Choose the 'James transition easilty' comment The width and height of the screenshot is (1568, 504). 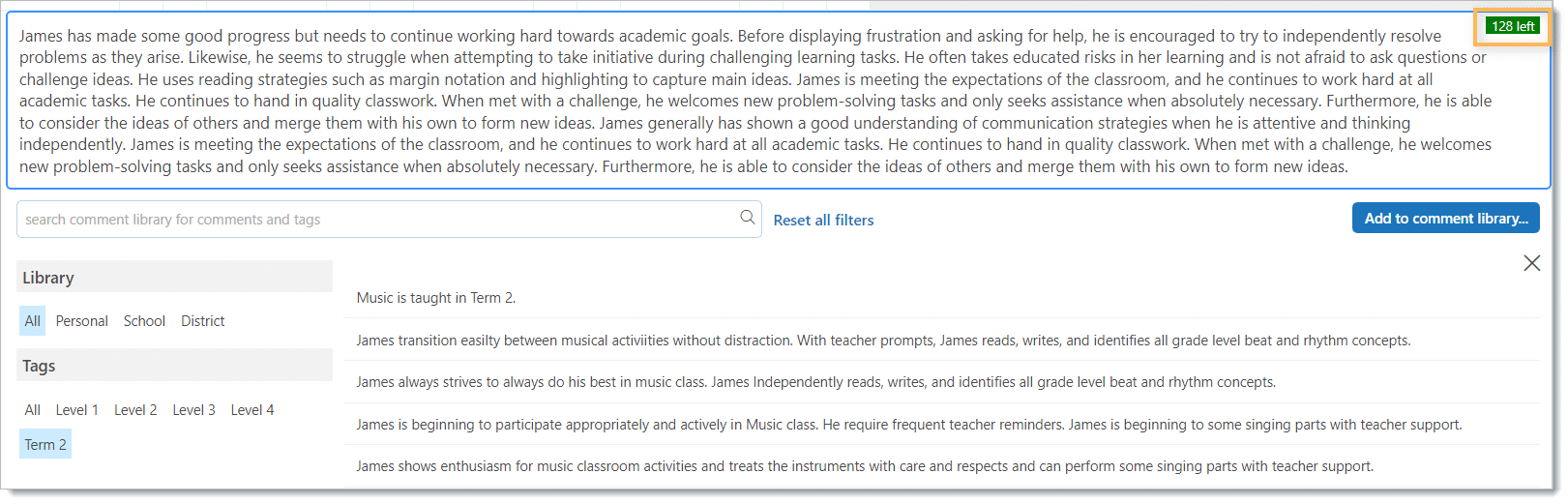882,341
